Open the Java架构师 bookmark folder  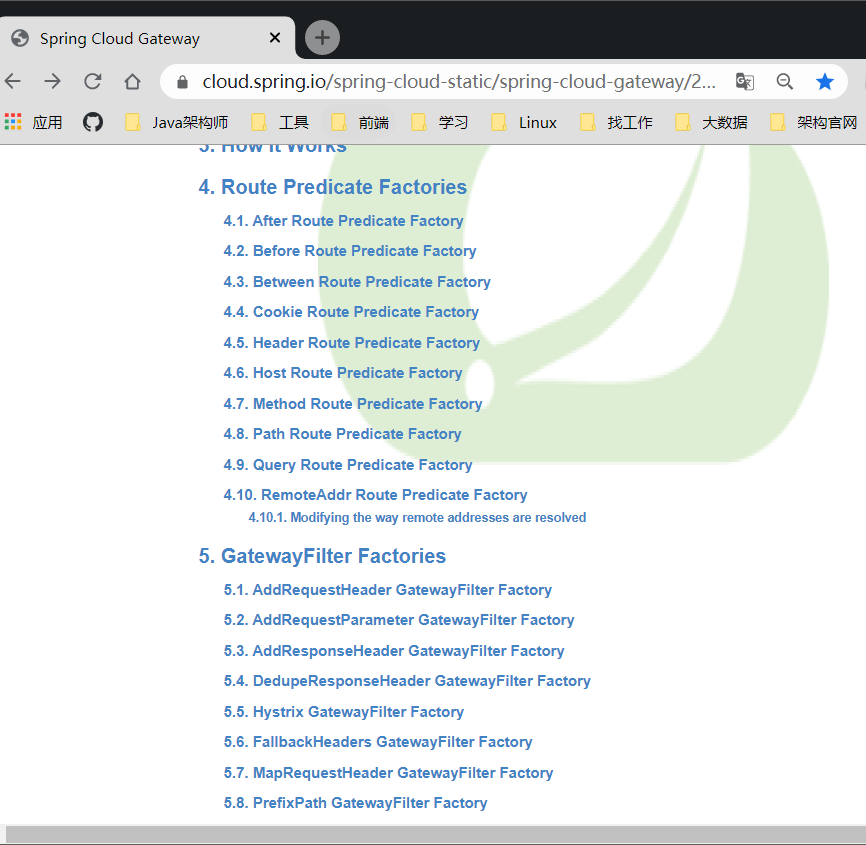click(x=177, y=122)
